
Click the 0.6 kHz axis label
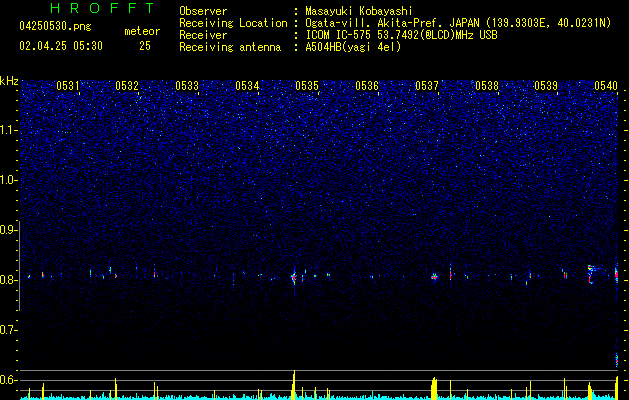coord(9,380)
